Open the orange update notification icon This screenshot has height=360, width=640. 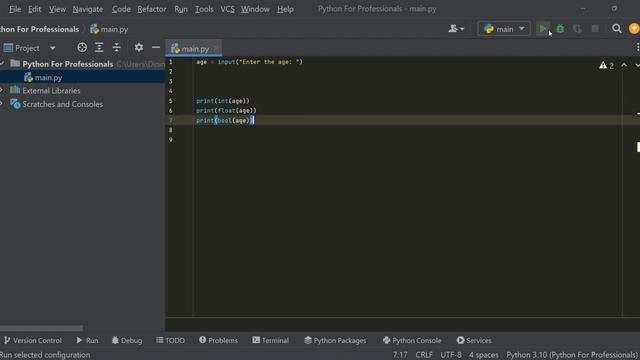point(634,29)
